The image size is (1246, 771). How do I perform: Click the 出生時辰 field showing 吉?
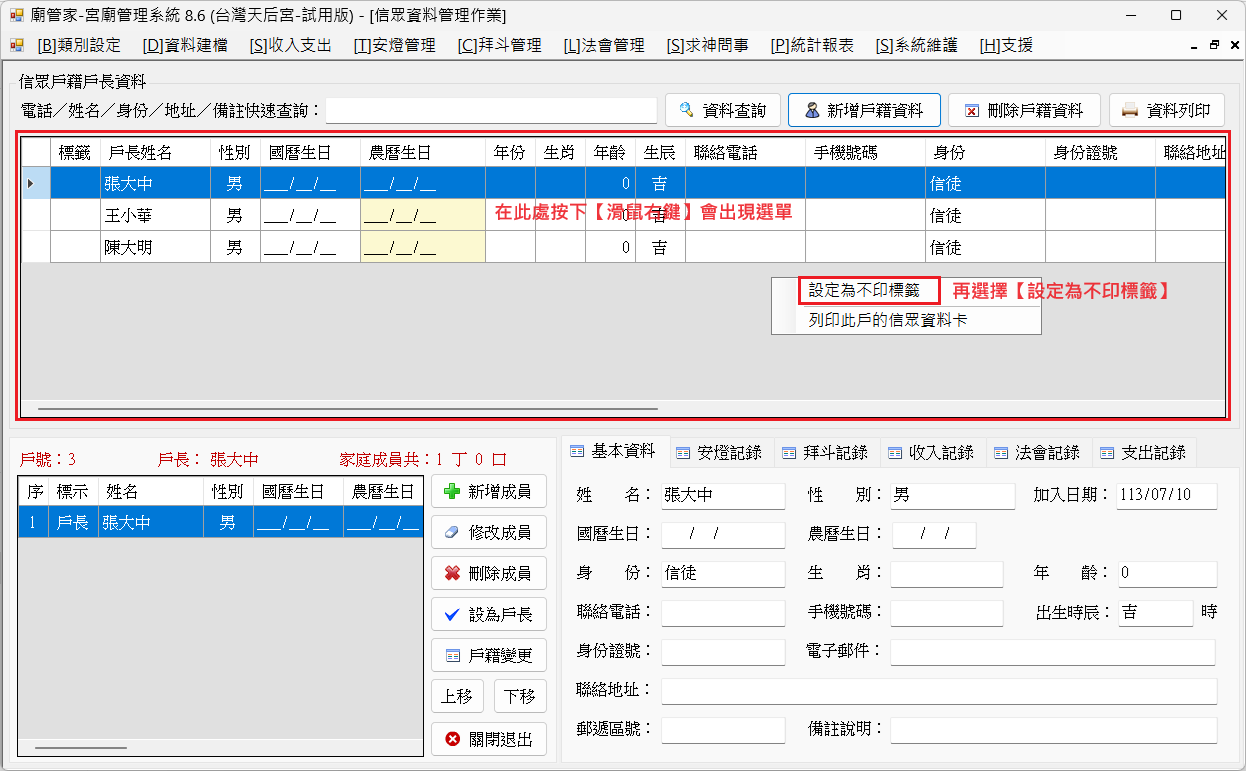(x=1155, y=613)
